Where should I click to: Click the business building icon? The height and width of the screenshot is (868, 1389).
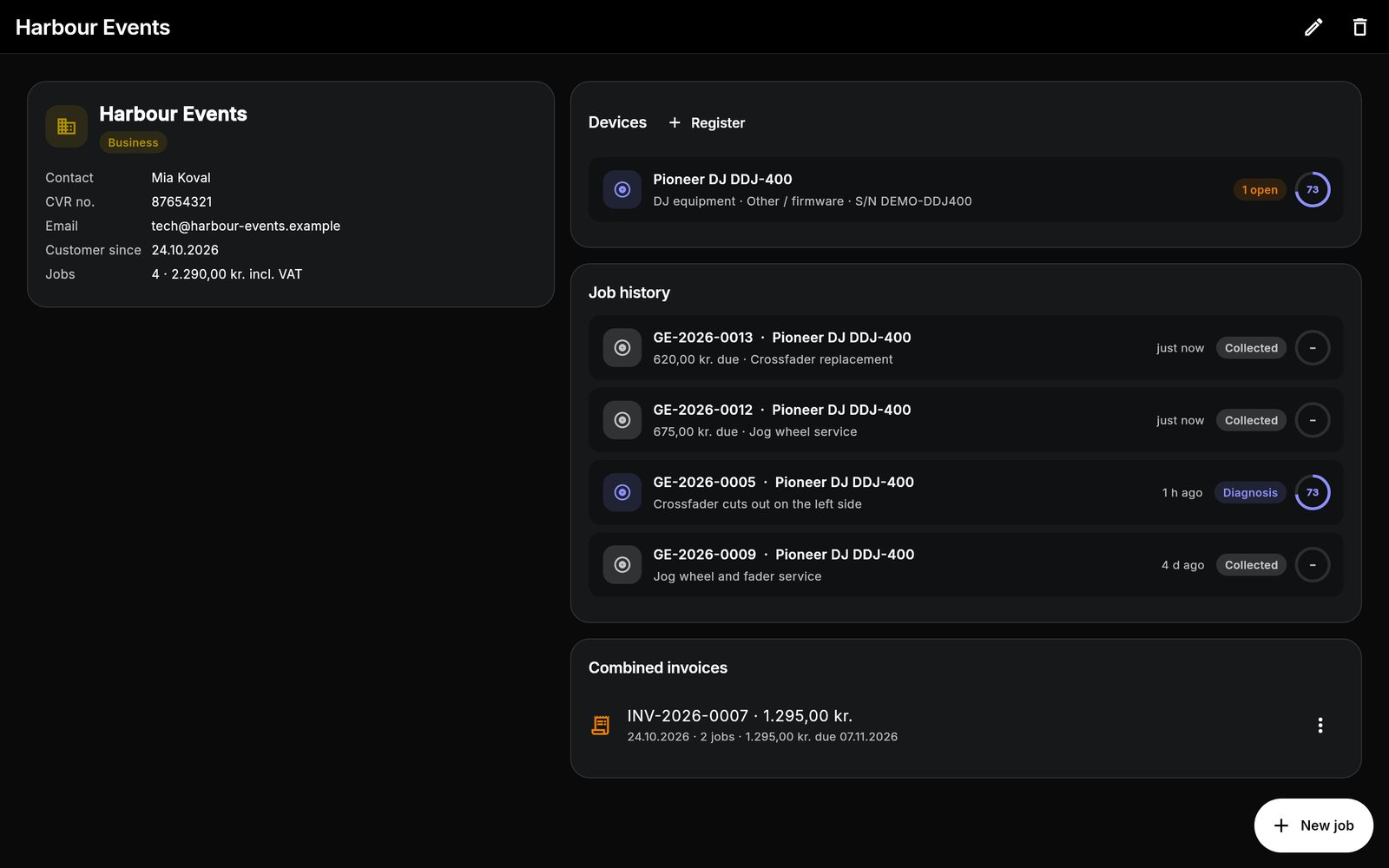pos(67,127)
